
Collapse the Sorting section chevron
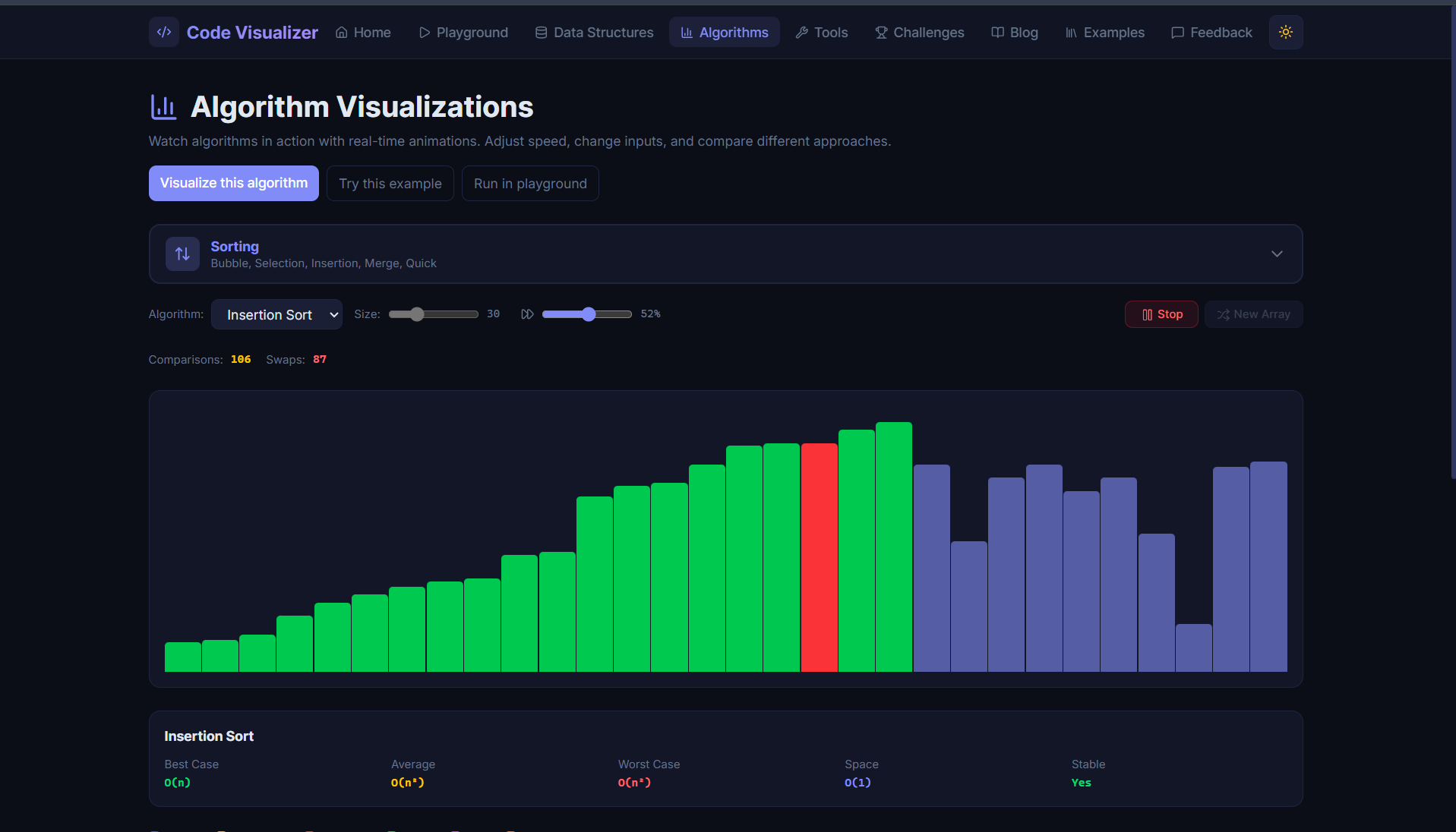[1277, 254]
